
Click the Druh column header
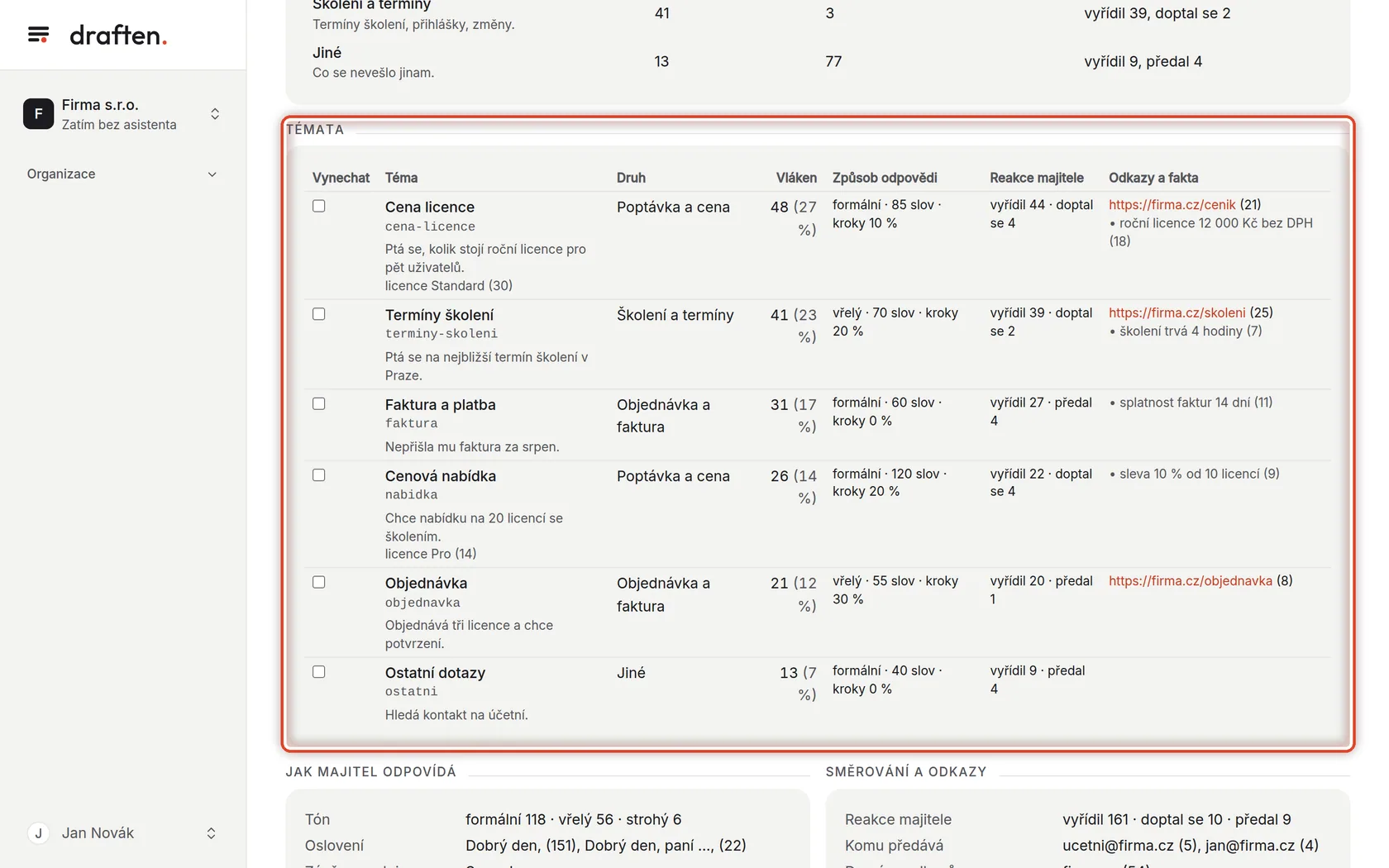pyautogui.click(x=631, y=178)
